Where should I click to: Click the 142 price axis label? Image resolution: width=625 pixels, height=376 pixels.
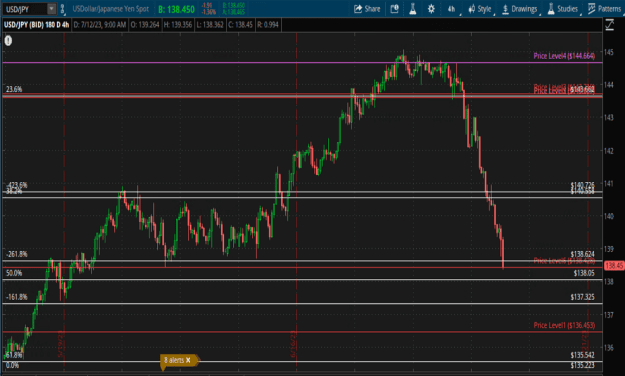(x=608, y=151)
